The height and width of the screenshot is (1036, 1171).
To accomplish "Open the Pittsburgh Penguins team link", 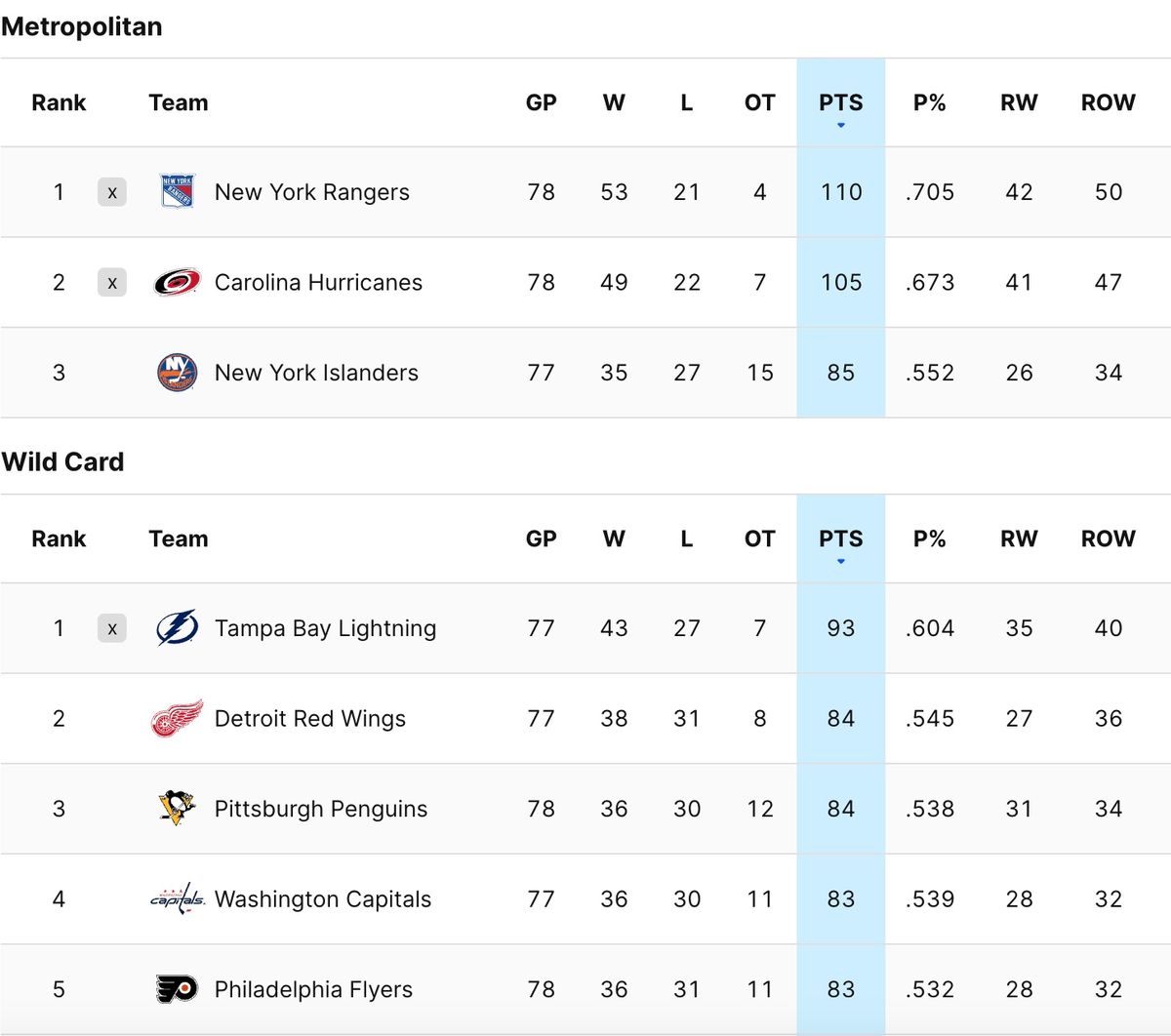I will pyautogui.click(x=321, y=809).
